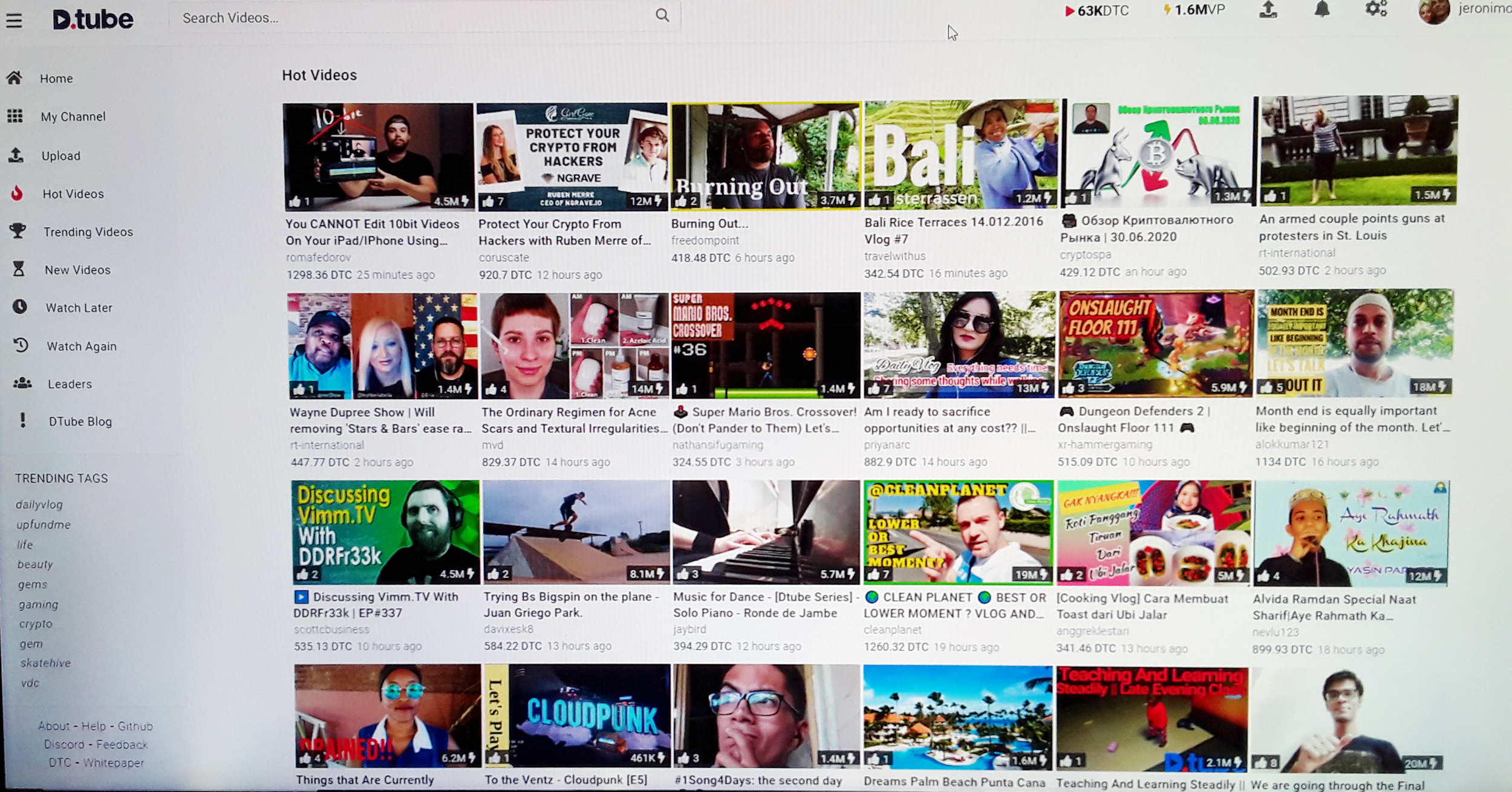Click the 1.6M VP voting power
The height and width of the screenshot is (792, 1512).
(x=1194, y=10)
